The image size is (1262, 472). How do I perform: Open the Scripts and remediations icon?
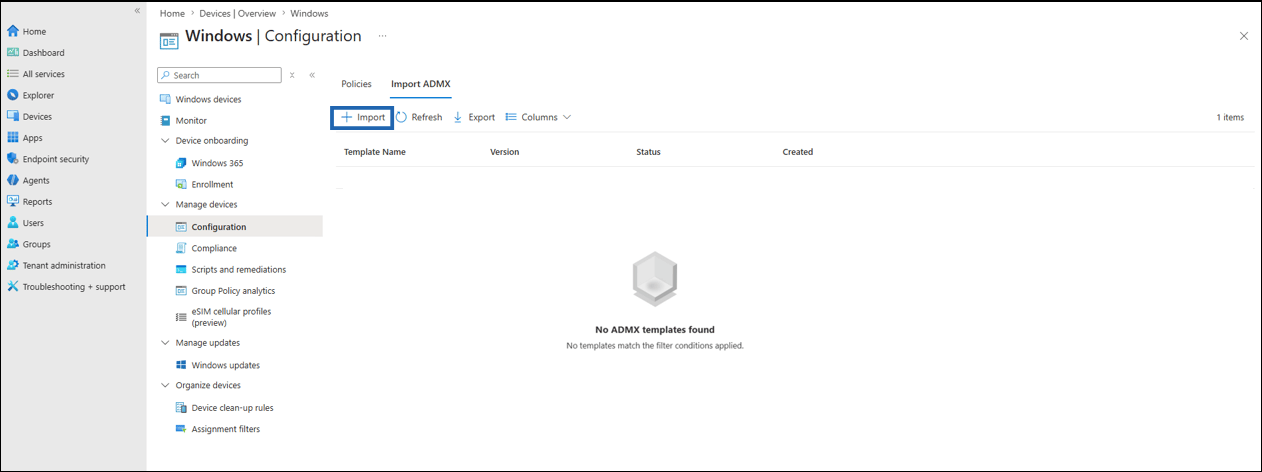coord(181,269)
